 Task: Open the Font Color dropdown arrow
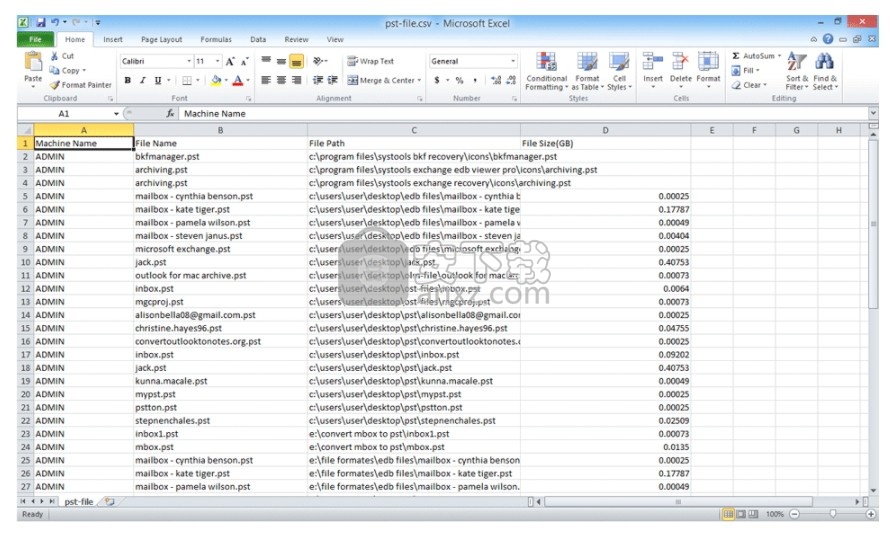tap(248, 80)
